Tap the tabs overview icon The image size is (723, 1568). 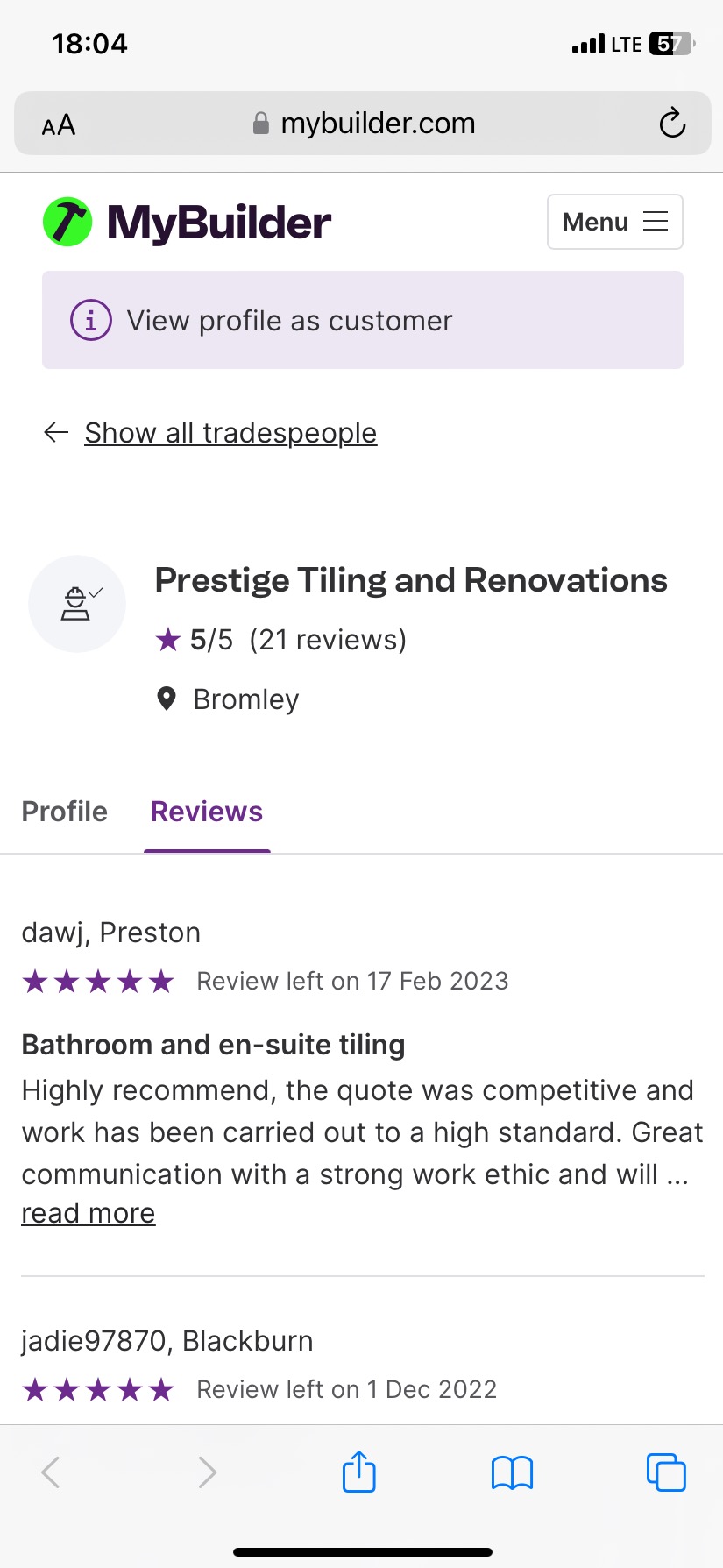point(665,1472)
